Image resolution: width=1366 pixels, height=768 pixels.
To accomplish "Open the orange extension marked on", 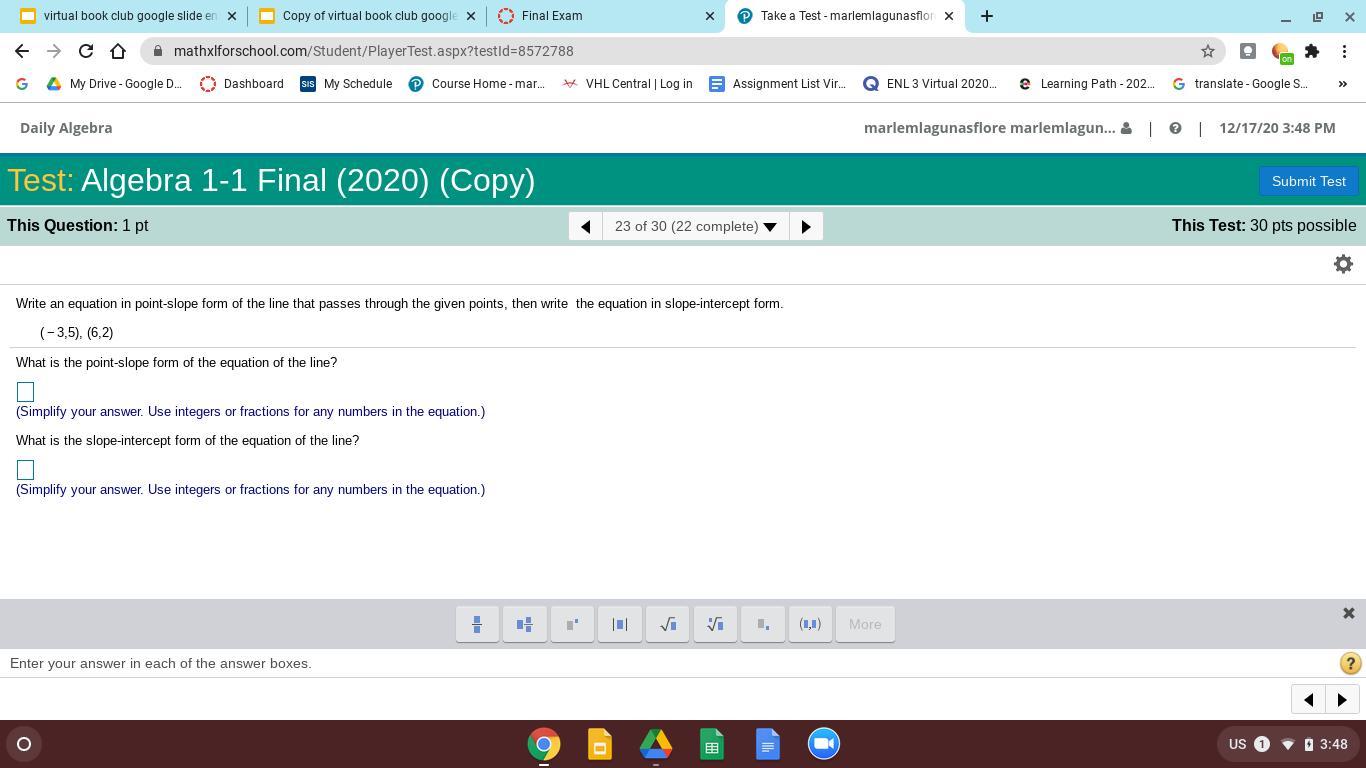I will pos(1281,52).
